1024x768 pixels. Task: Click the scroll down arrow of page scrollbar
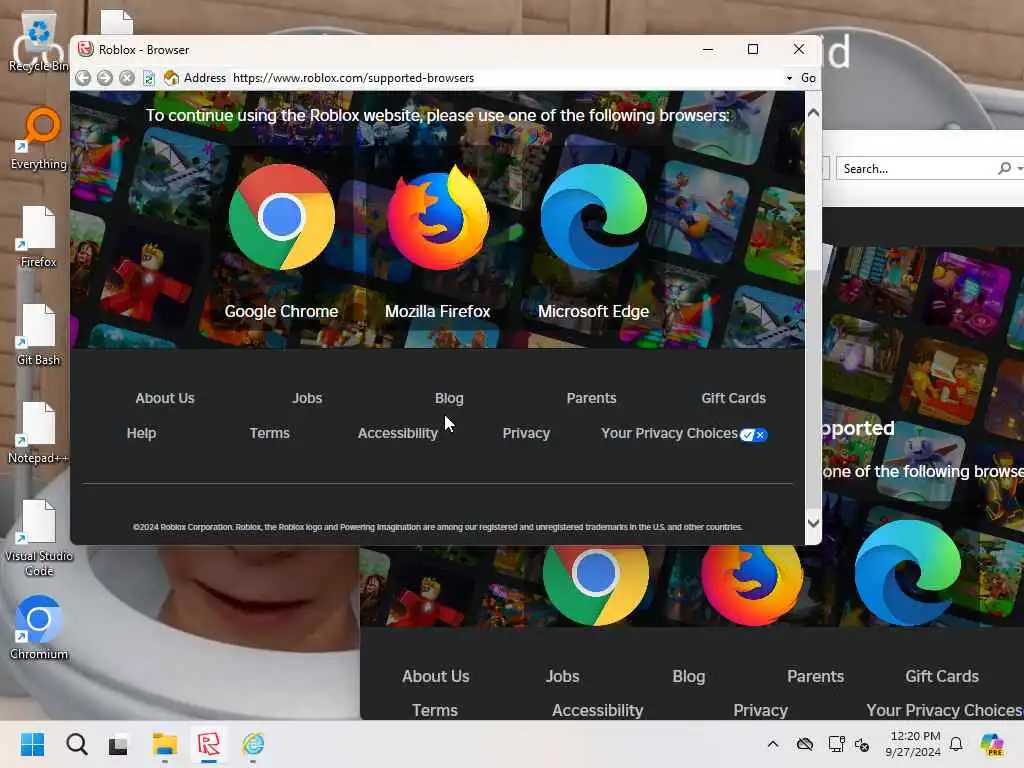(813, 523)
